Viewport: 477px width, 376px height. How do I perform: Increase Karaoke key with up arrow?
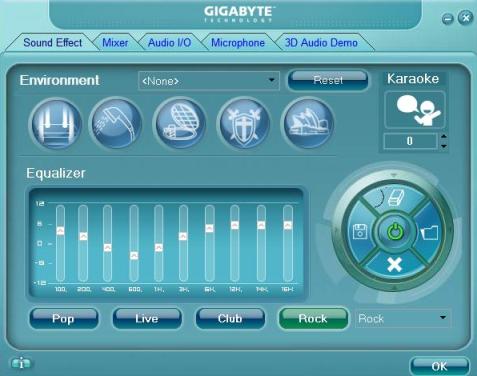coord(444,136)
